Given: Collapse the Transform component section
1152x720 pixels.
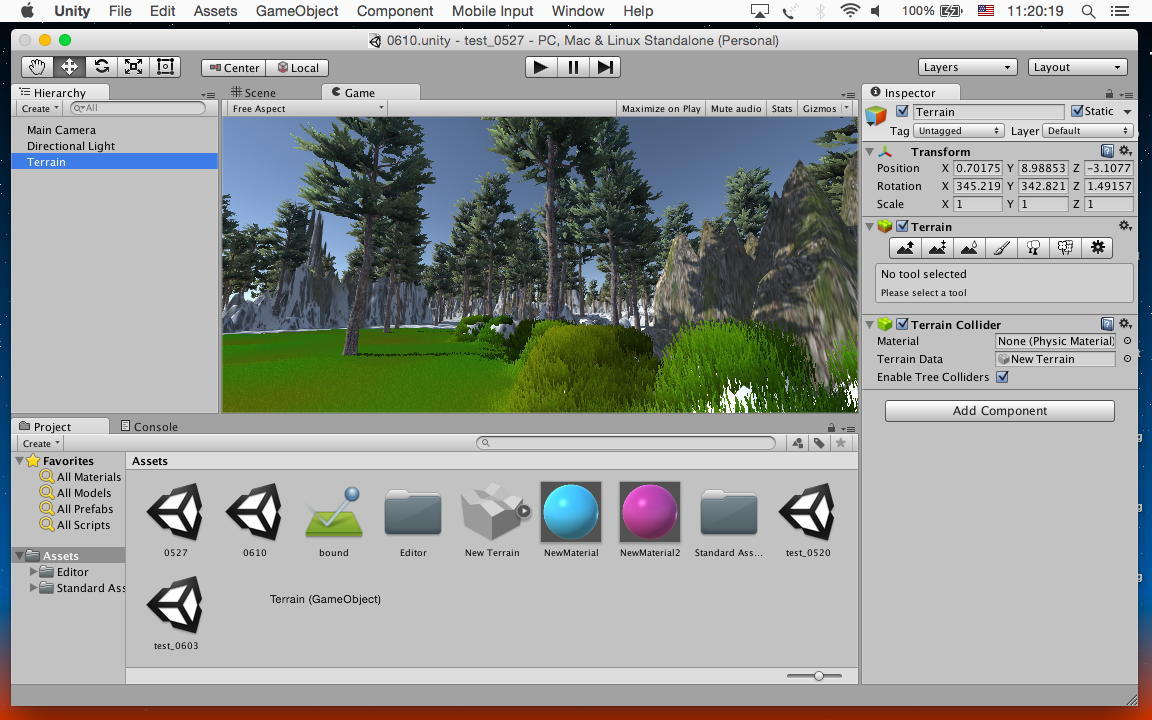Looking at the screenshot, I should click(x=870, y=152).
